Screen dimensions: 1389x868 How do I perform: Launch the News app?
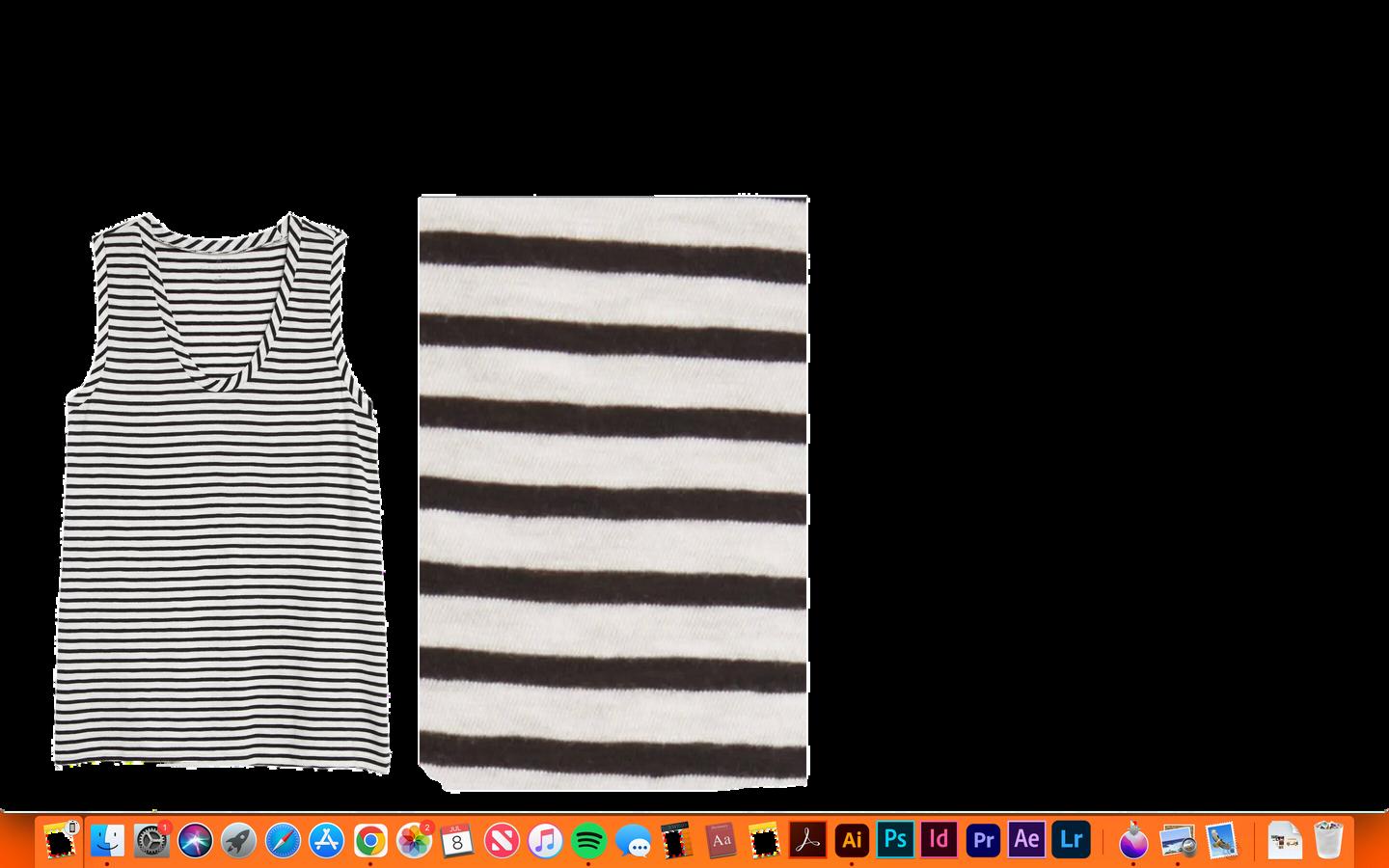[502, 840]
